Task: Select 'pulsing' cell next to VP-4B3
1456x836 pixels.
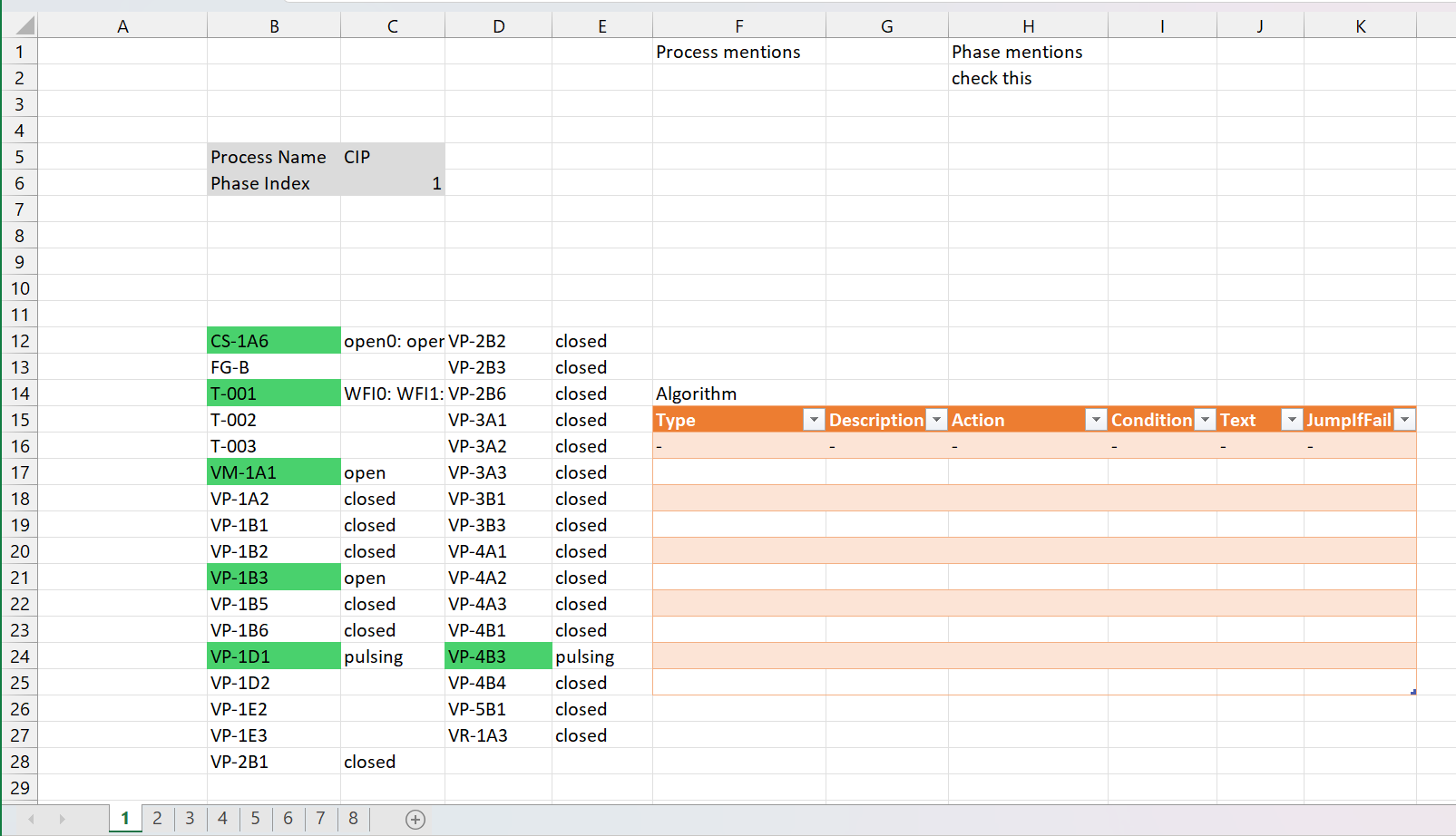Action: (x=602, y=656)
